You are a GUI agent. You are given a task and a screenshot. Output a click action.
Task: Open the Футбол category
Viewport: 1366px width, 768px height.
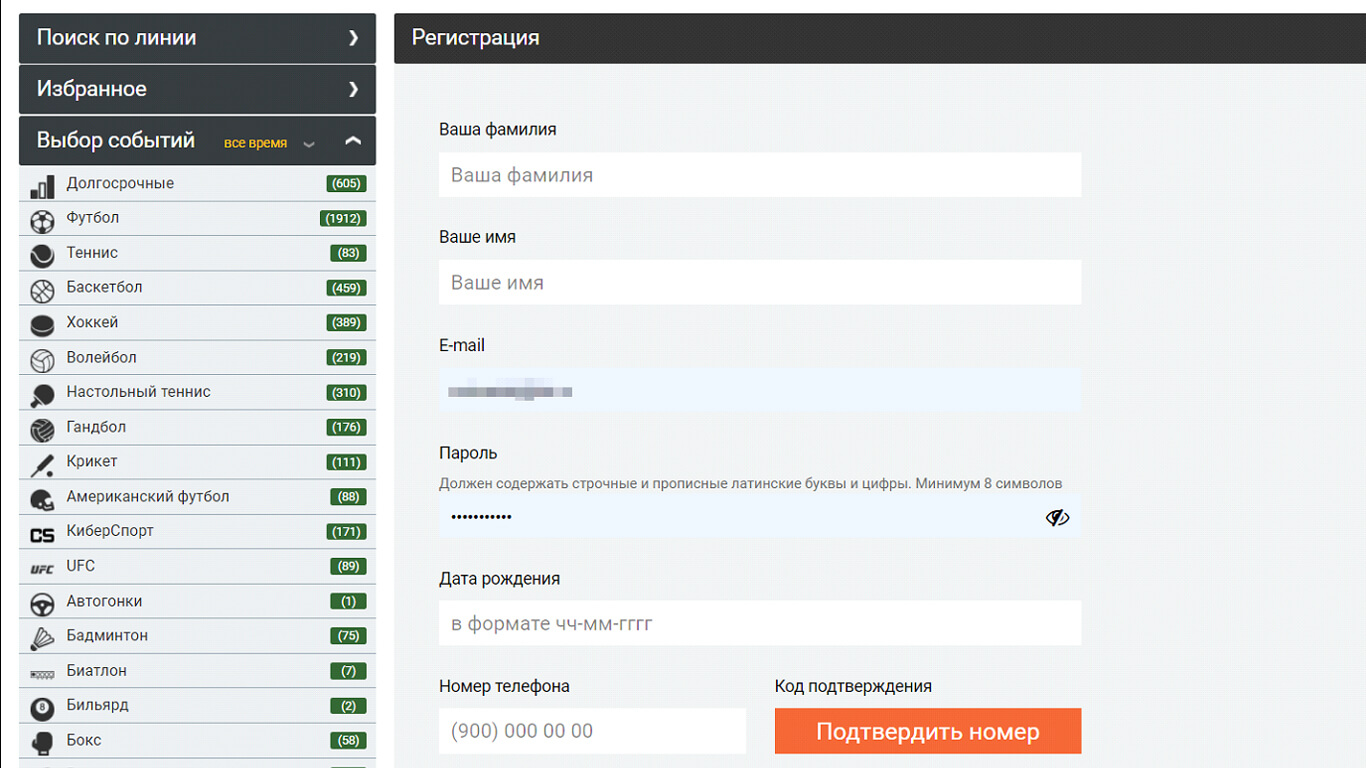tap(197, 218)
